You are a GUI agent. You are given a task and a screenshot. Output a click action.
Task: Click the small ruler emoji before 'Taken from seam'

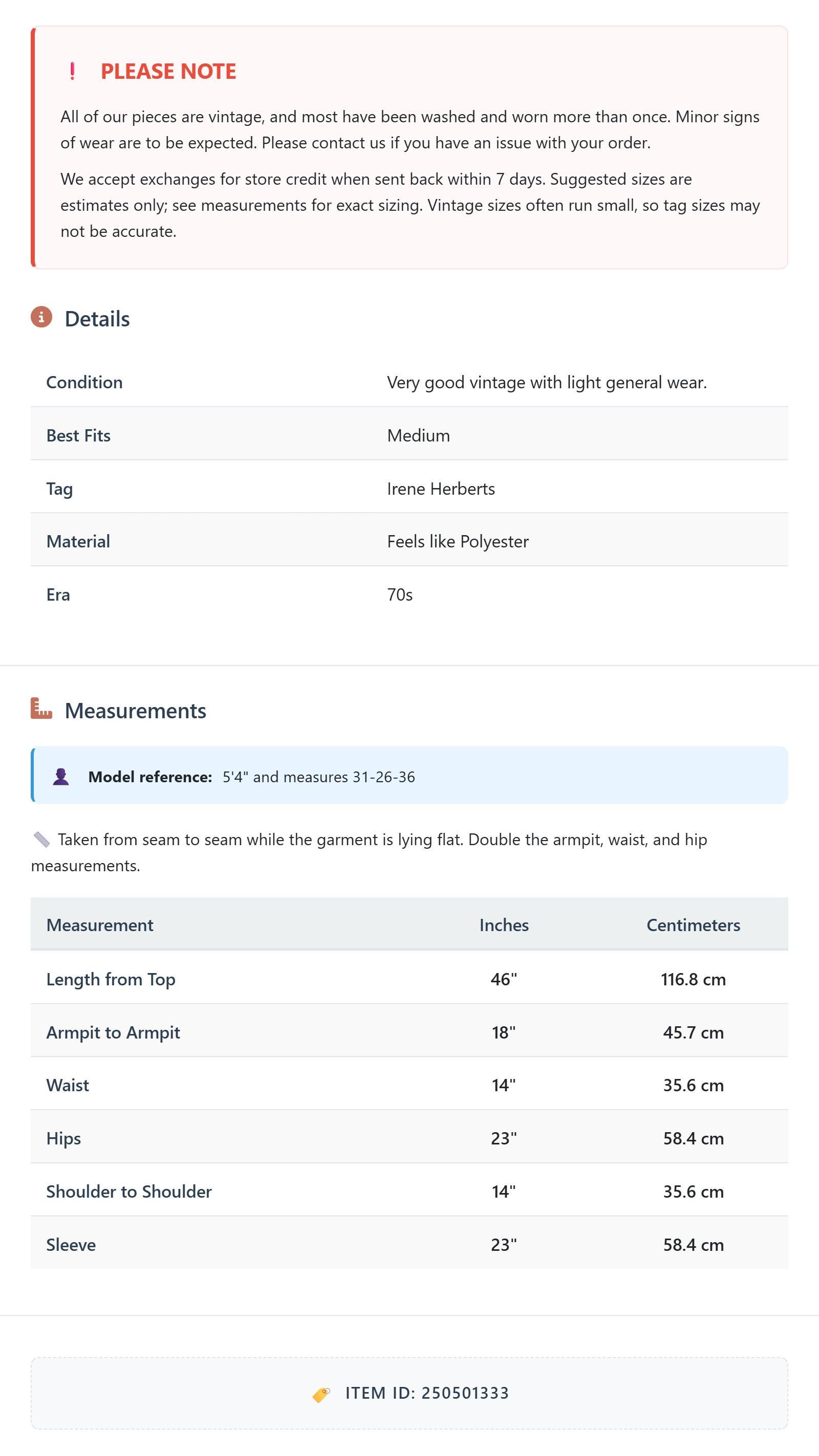pos(41,840)
